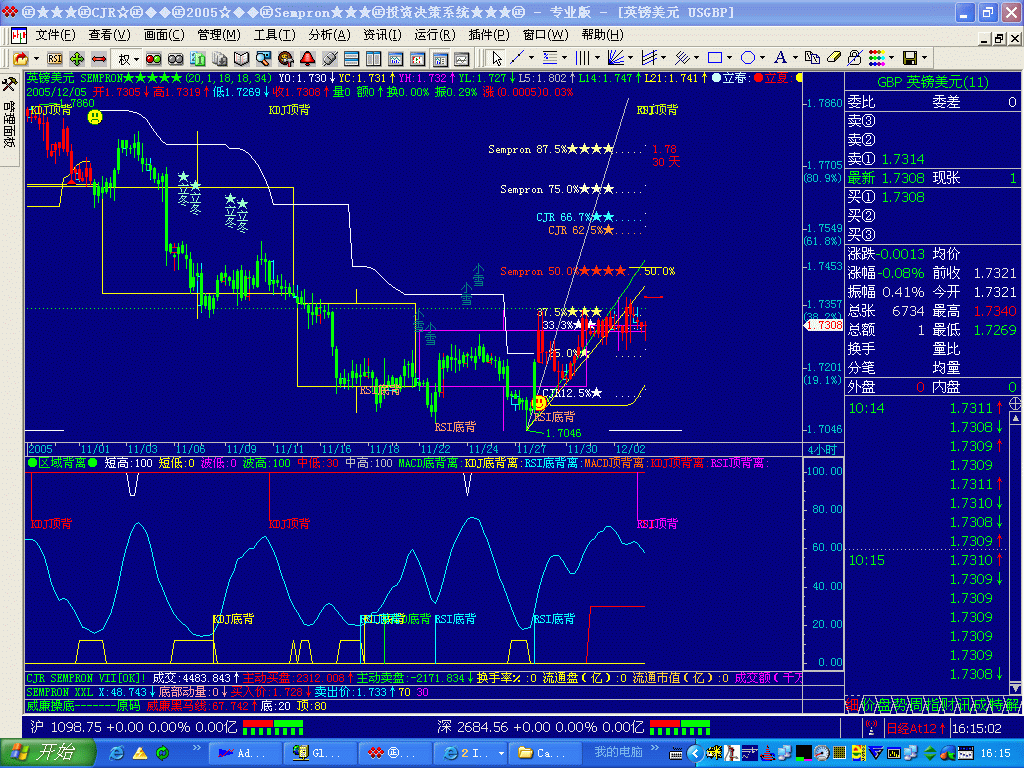This screenshot has width=1024, height=768.
Task: Click the tick list scrollbar down arrow
Action: [1016, 688]
